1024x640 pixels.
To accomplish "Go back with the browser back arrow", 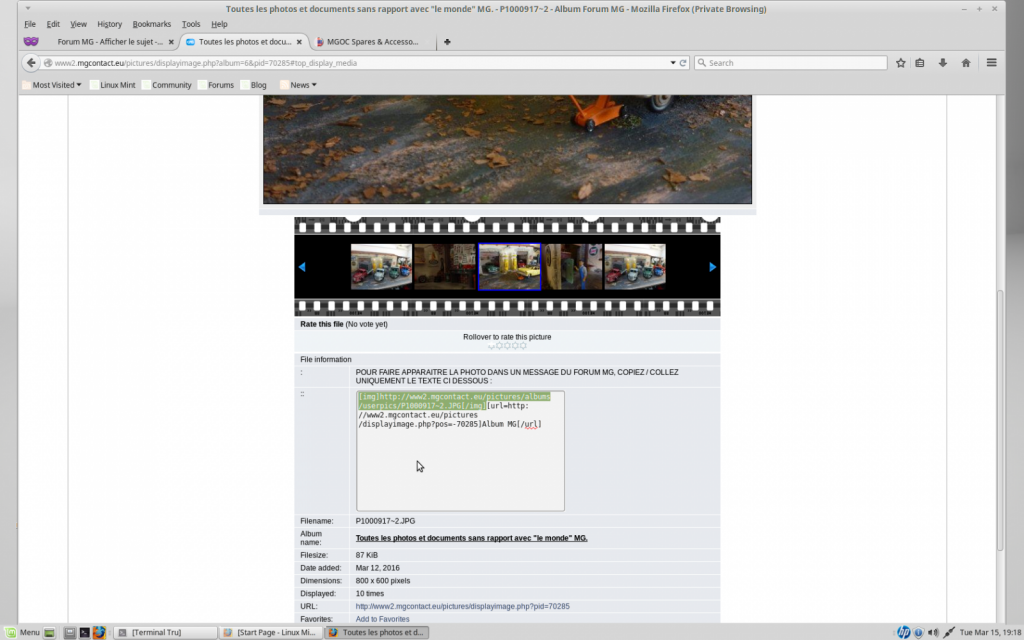I will click(x=31, y=63).
